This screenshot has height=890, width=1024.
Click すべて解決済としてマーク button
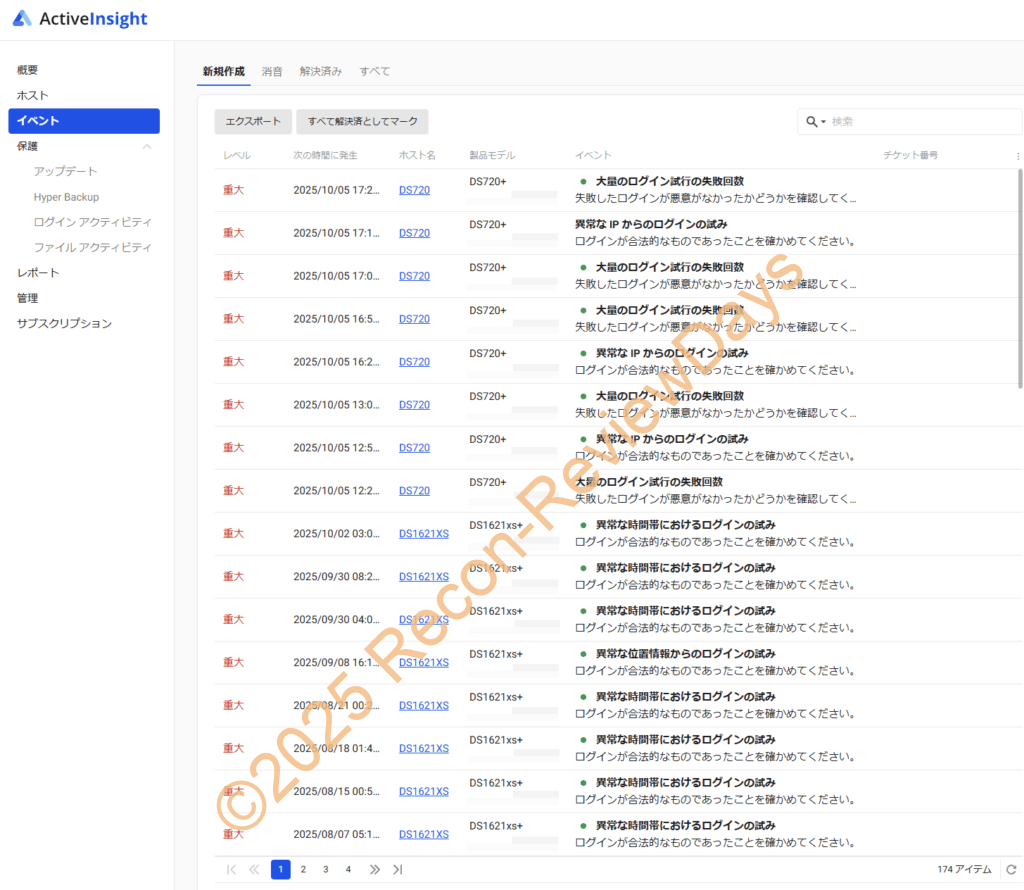pyautogui.click(x=362, y=121)
